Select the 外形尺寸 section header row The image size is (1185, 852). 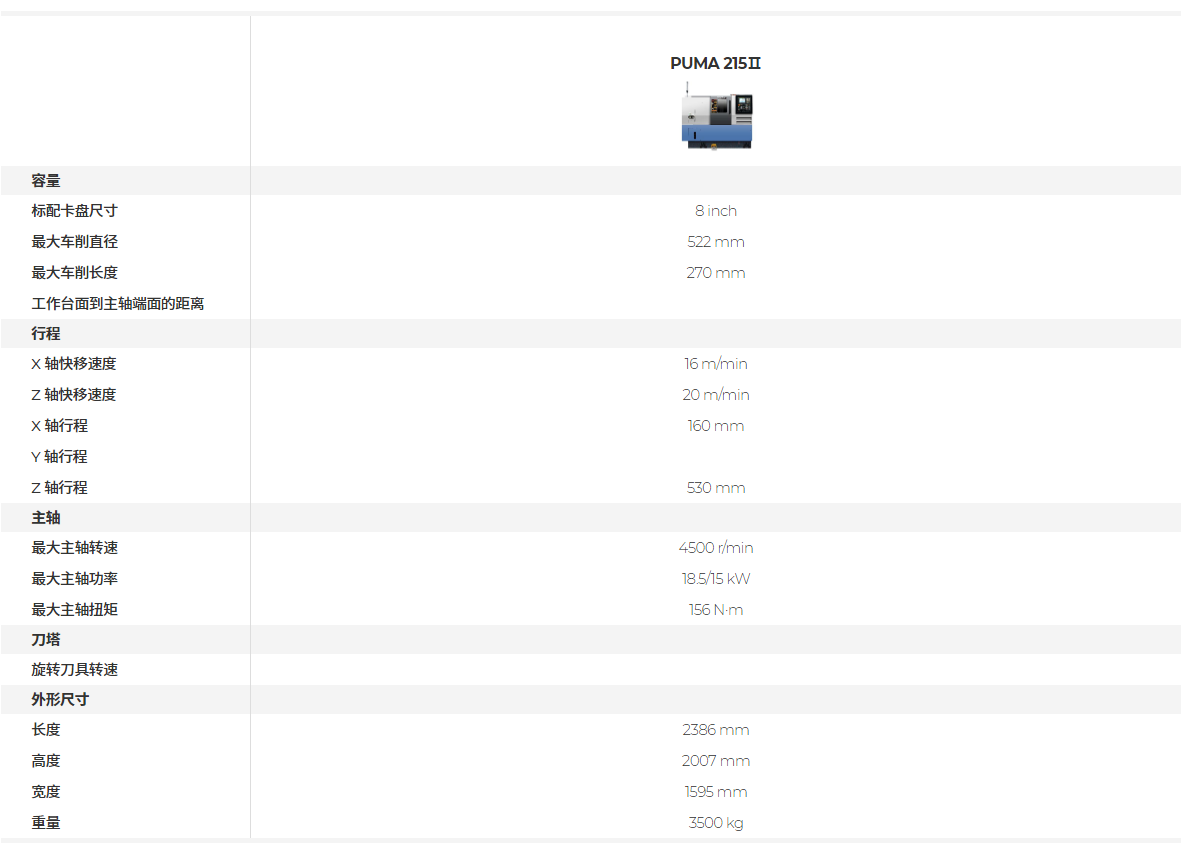pos(591,699)
